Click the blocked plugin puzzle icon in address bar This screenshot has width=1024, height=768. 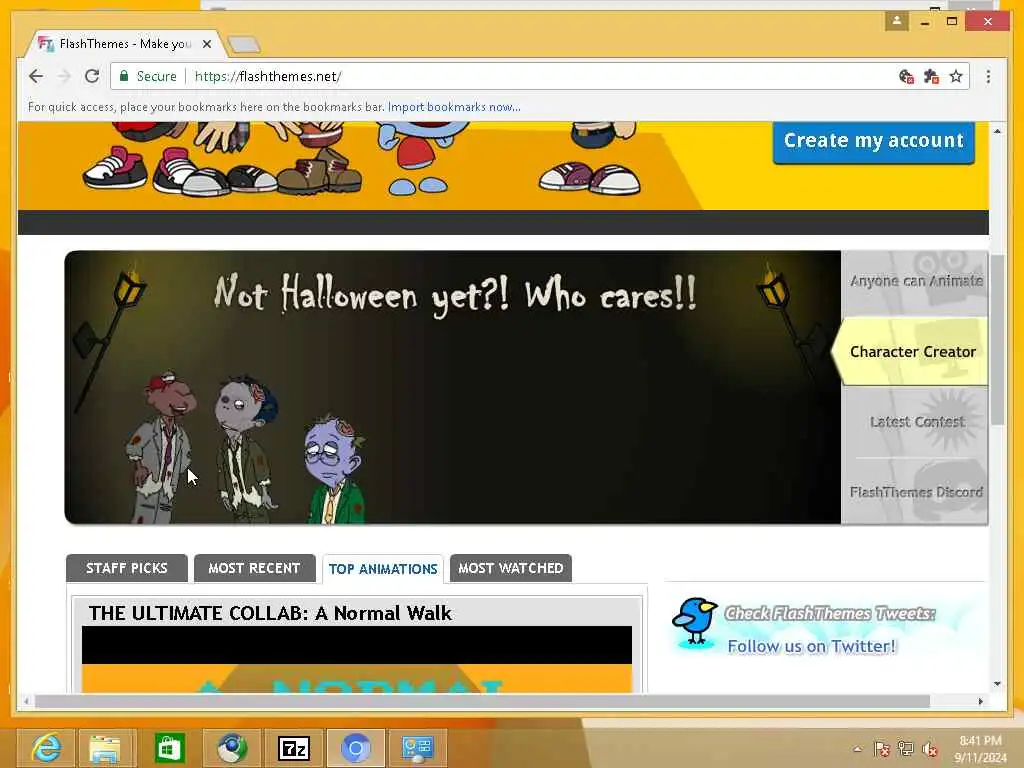(x=931, y=76)
